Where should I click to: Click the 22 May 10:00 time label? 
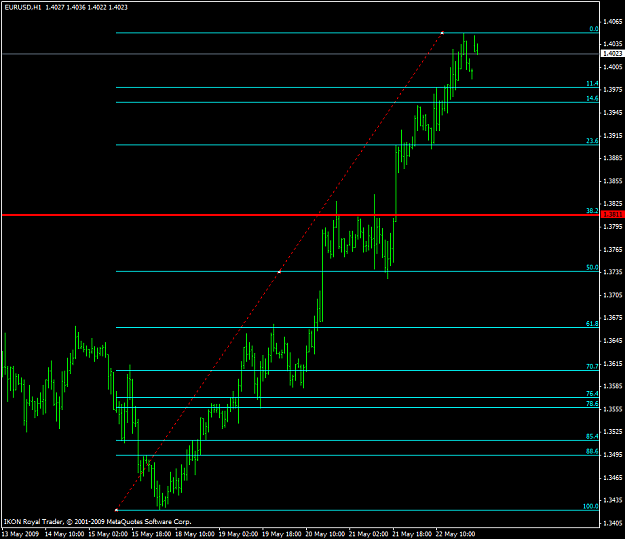tap(456, 534)
